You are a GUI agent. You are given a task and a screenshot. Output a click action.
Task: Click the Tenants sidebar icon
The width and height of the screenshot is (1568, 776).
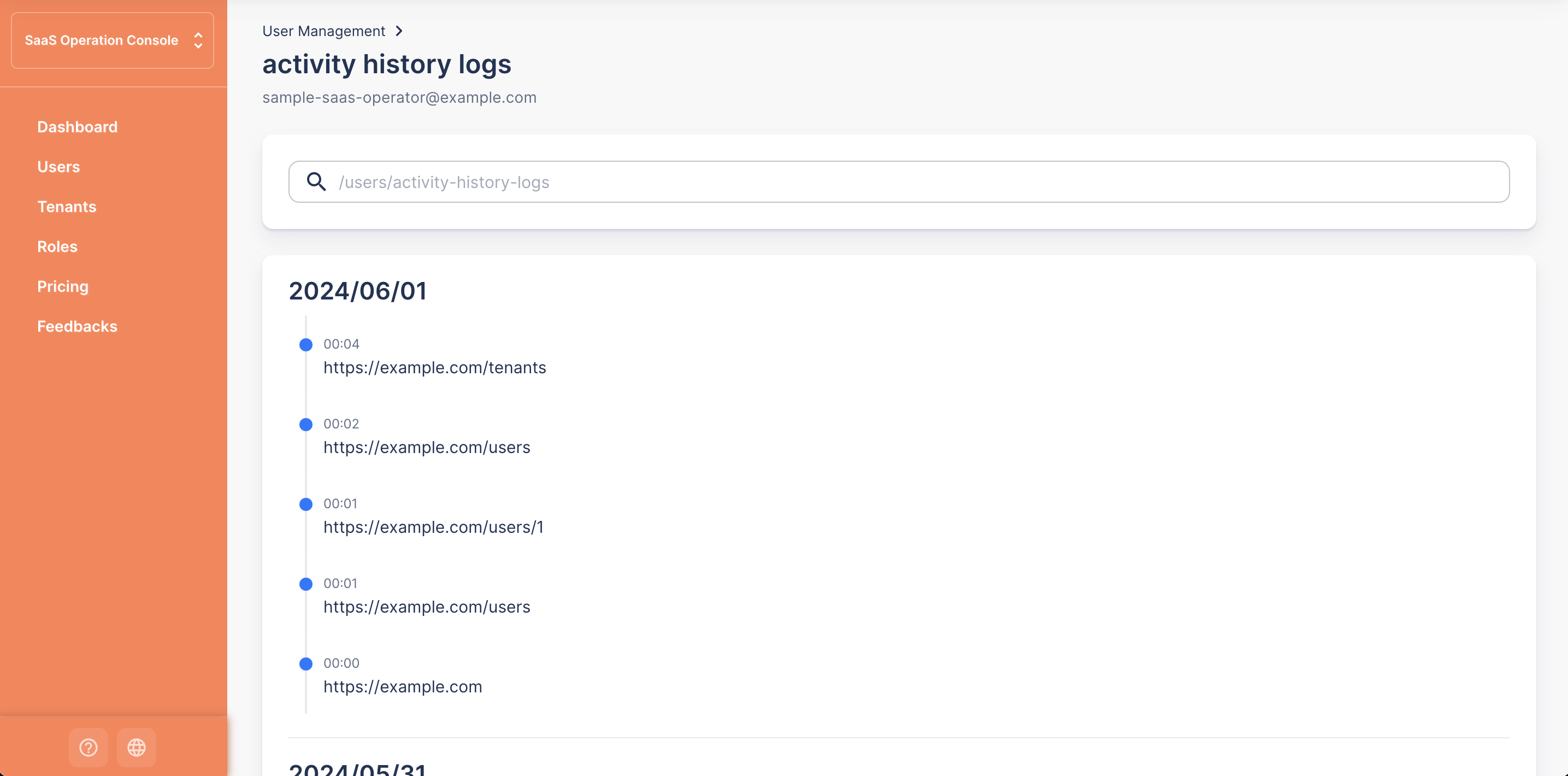tap(67, 207)
